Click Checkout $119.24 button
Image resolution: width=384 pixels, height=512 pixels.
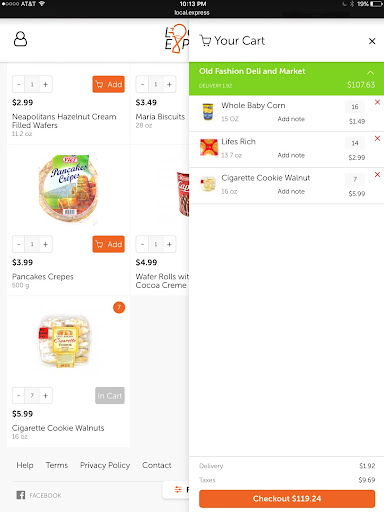(287, 499)
